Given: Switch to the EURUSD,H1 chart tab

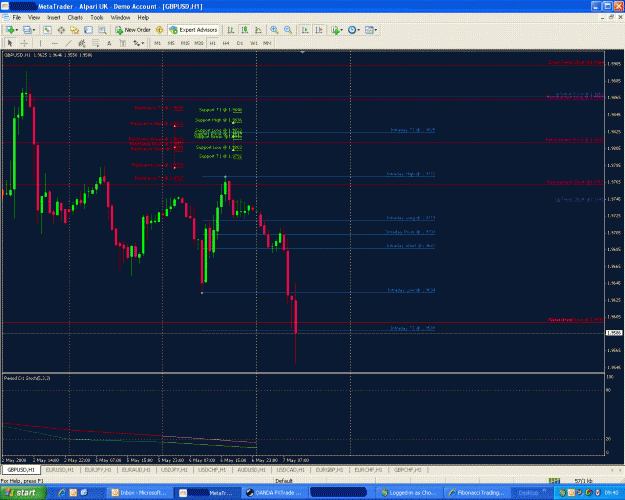Looking at the screenshot, I should (x=60, y=470).
